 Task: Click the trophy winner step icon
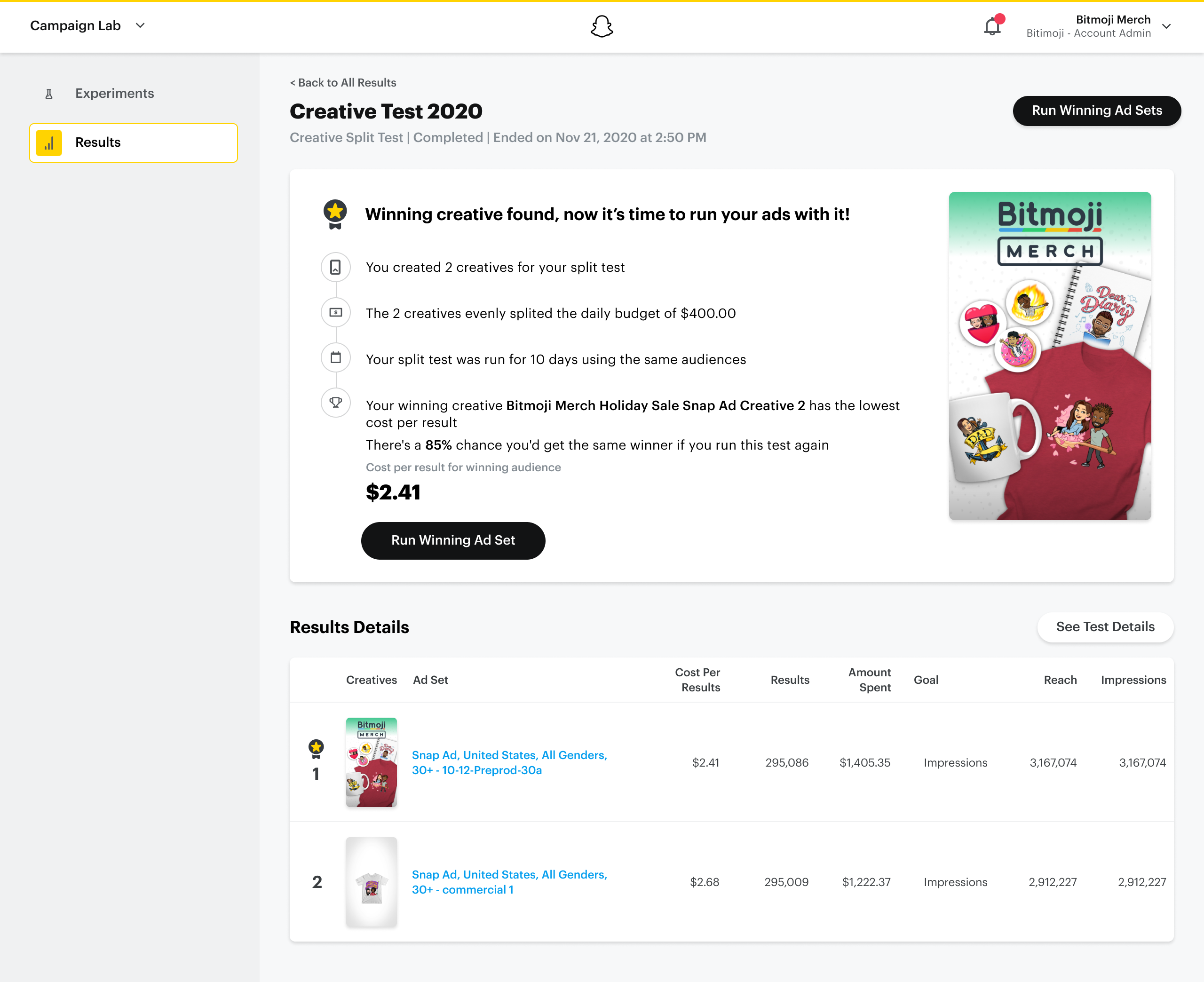(335, 403)
